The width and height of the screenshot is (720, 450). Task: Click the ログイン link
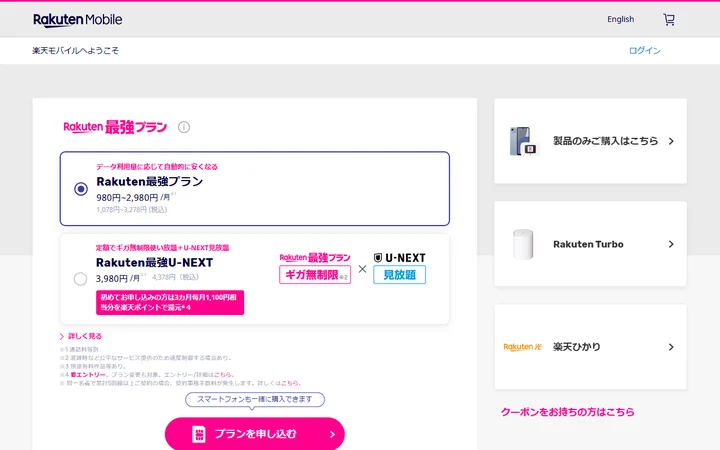coord(645,51)
